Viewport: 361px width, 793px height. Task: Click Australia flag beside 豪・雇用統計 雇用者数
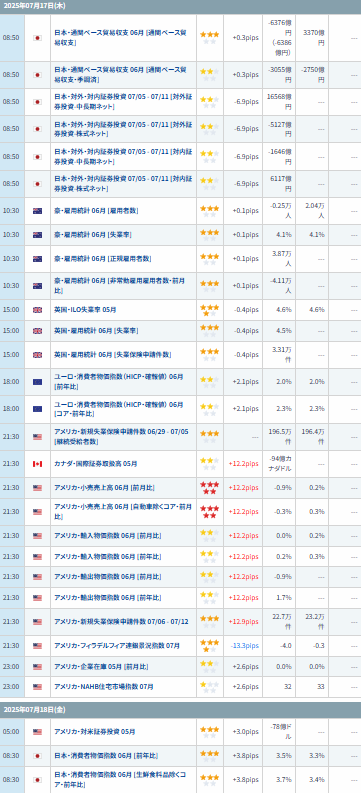[x=37, y=211]
